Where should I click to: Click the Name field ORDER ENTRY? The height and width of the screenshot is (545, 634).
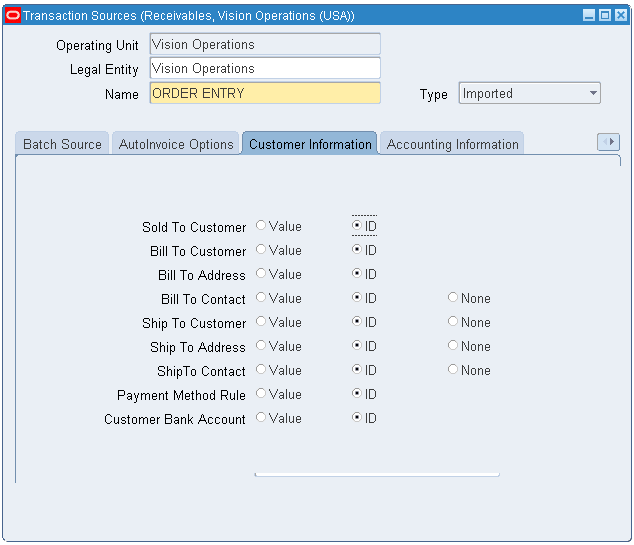[264, 93]
